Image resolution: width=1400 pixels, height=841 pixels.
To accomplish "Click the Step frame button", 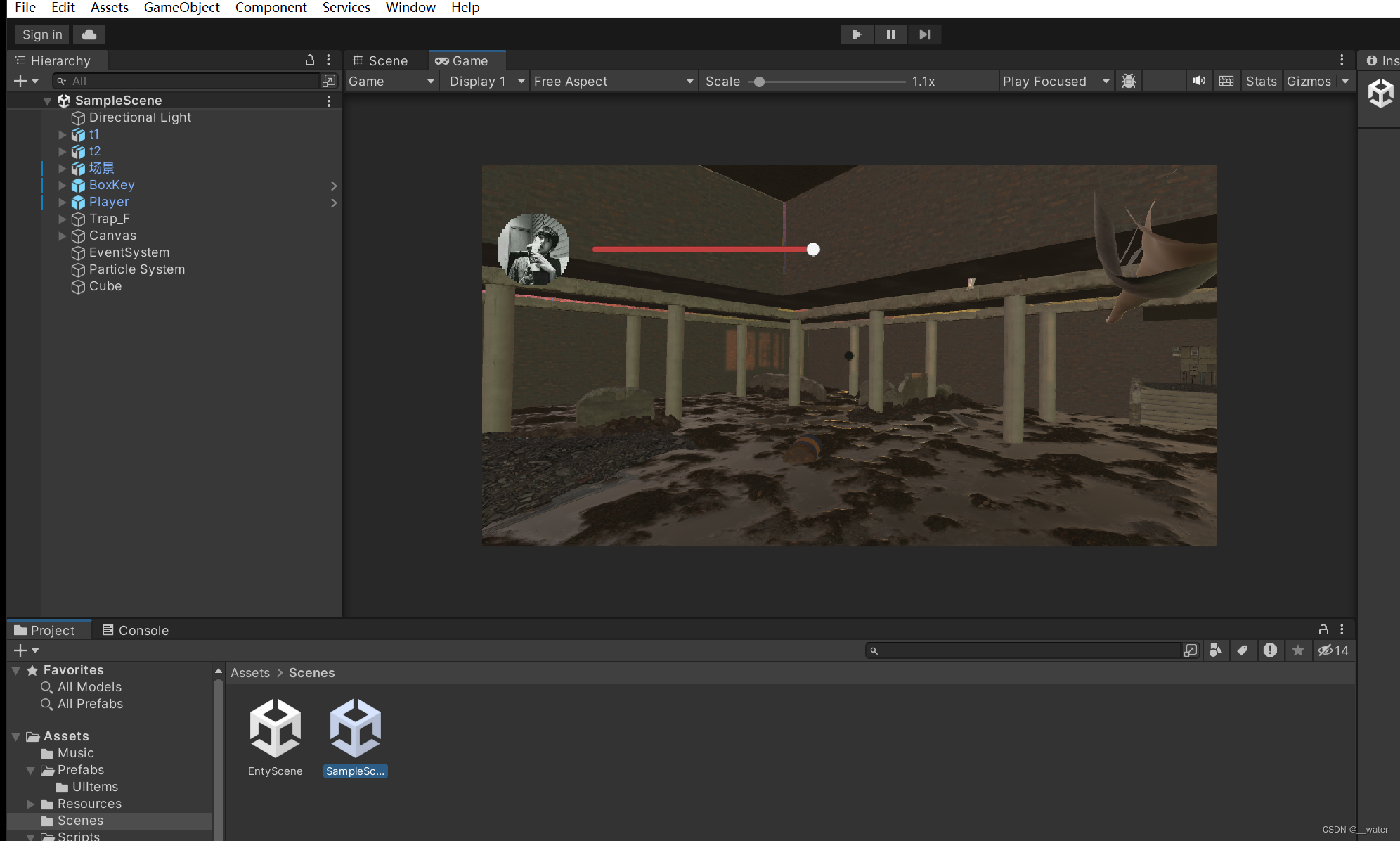I will [924, 34].
